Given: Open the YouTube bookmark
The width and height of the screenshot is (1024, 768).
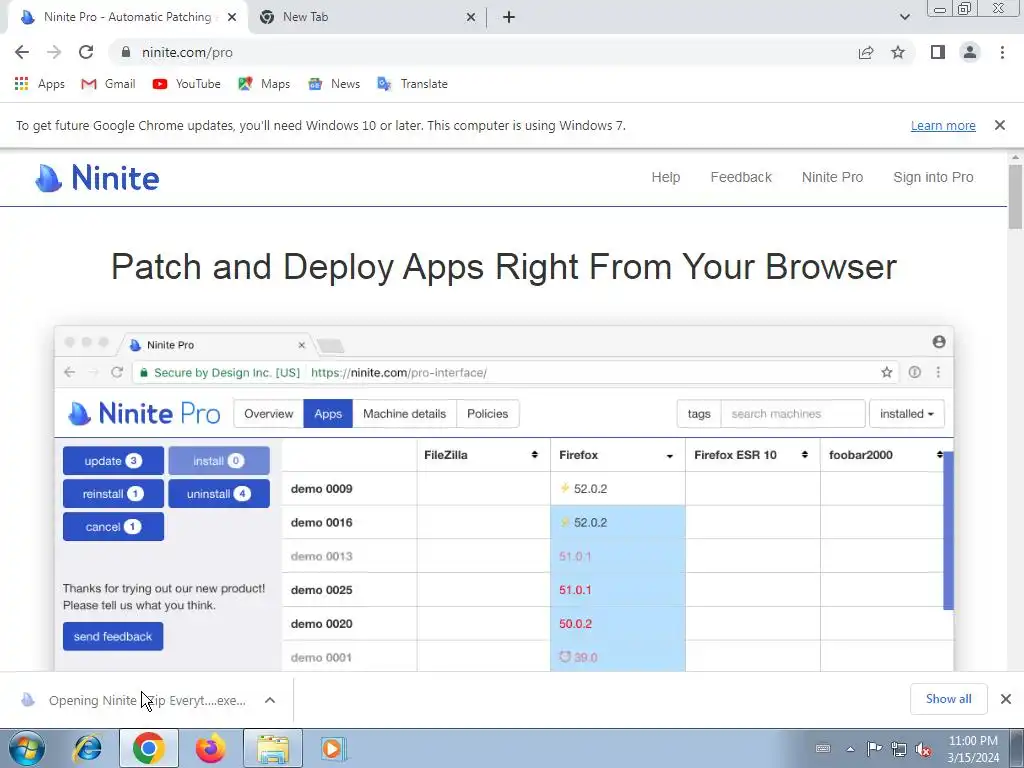Looking at the screenshot, I should 187,84.
